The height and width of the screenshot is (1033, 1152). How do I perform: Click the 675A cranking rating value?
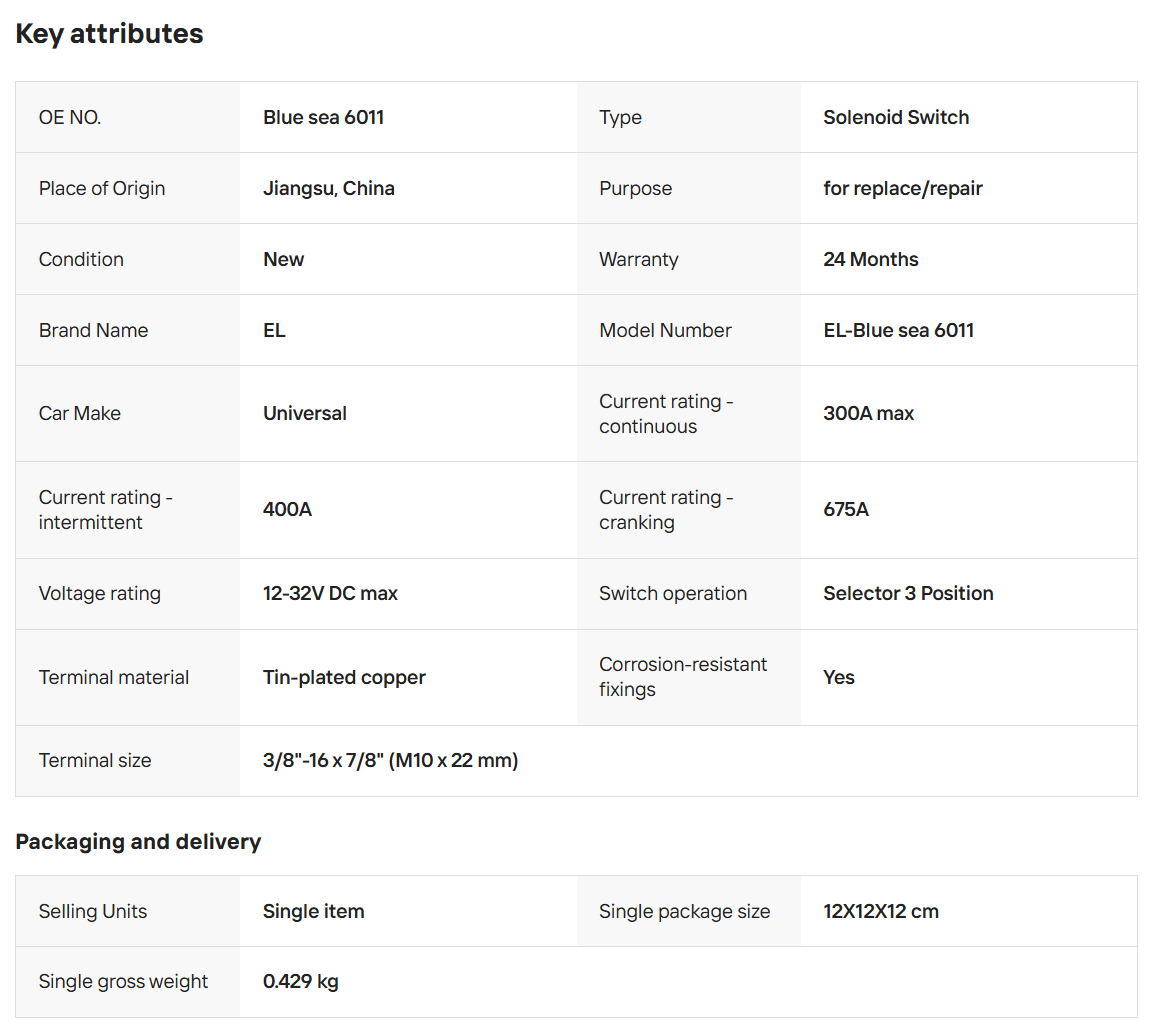845,509
